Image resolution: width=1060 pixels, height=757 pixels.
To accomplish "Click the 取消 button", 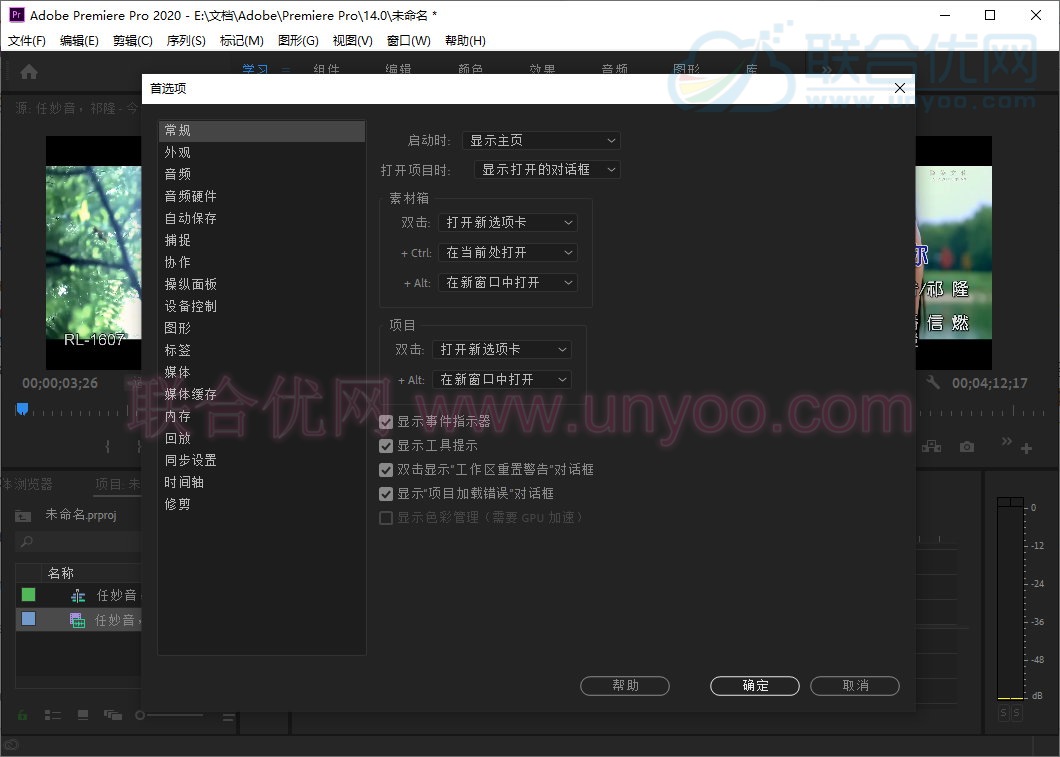I will [x=855, y=686].
